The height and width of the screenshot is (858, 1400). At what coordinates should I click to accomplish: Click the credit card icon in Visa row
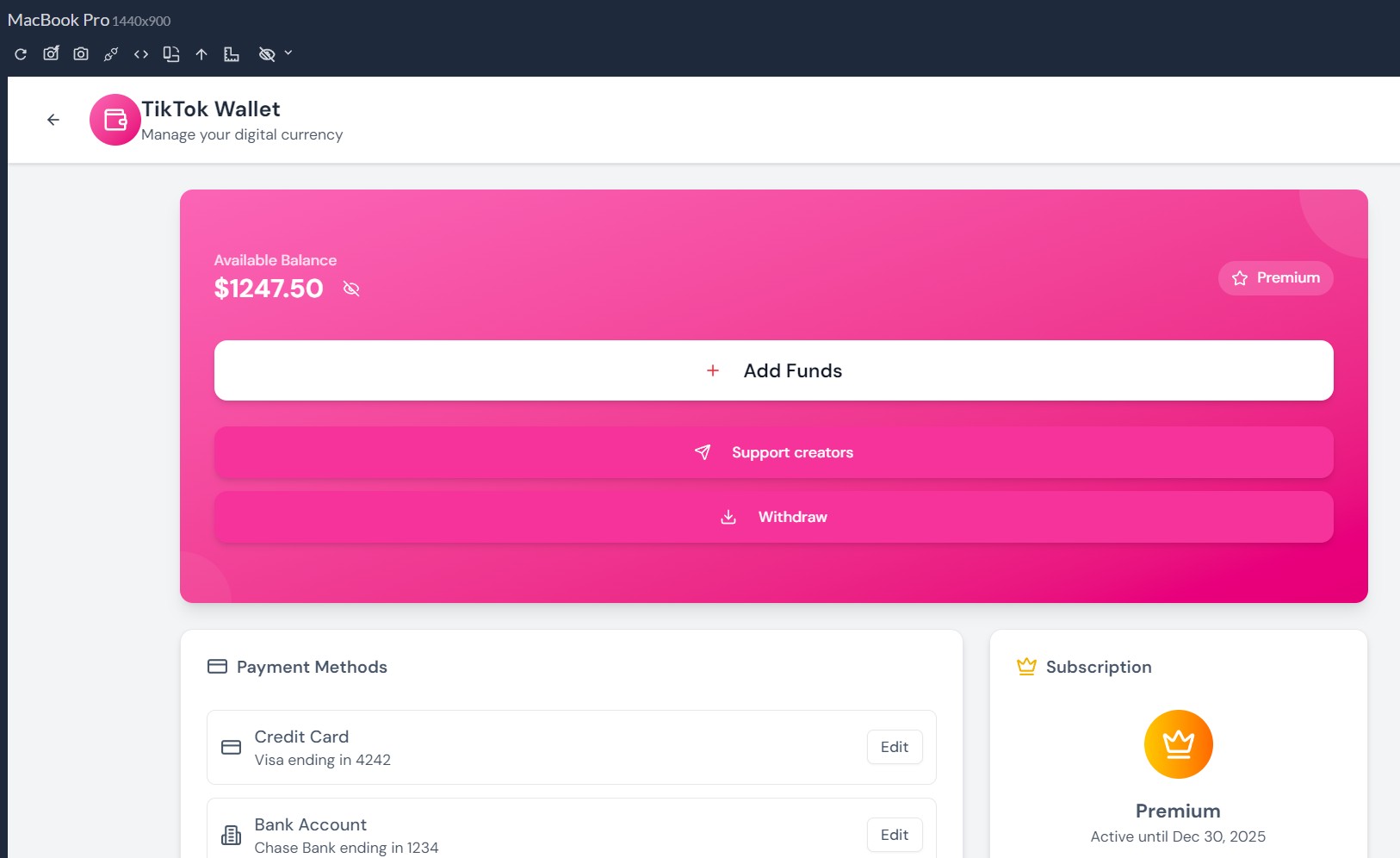click(232, 748)
